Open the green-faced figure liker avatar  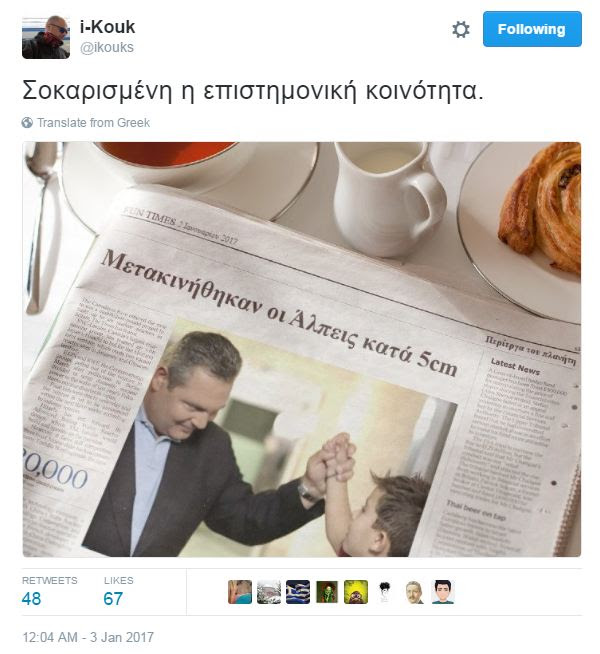click(327, 592)
